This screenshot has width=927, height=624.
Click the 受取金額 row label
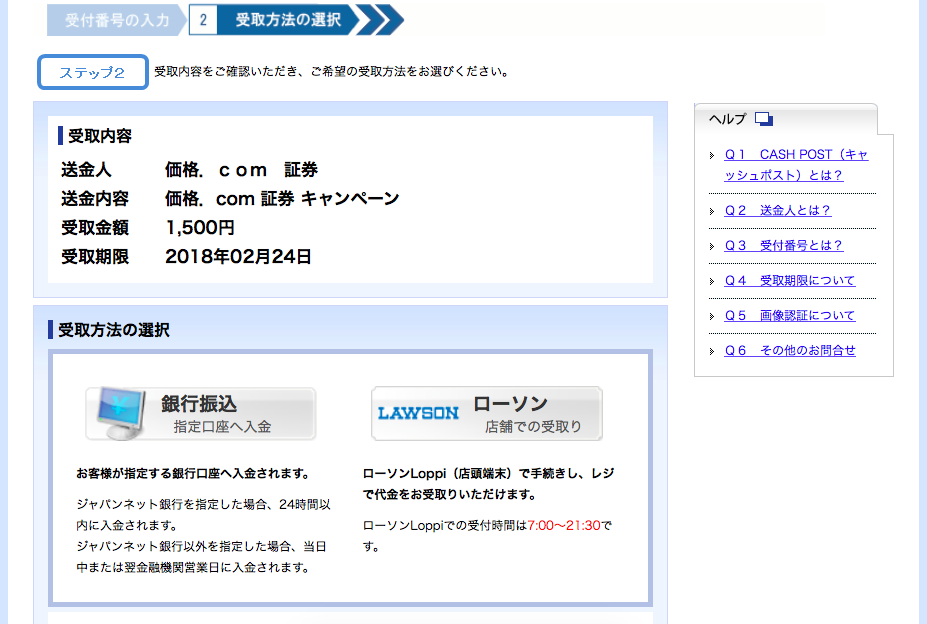95,228
